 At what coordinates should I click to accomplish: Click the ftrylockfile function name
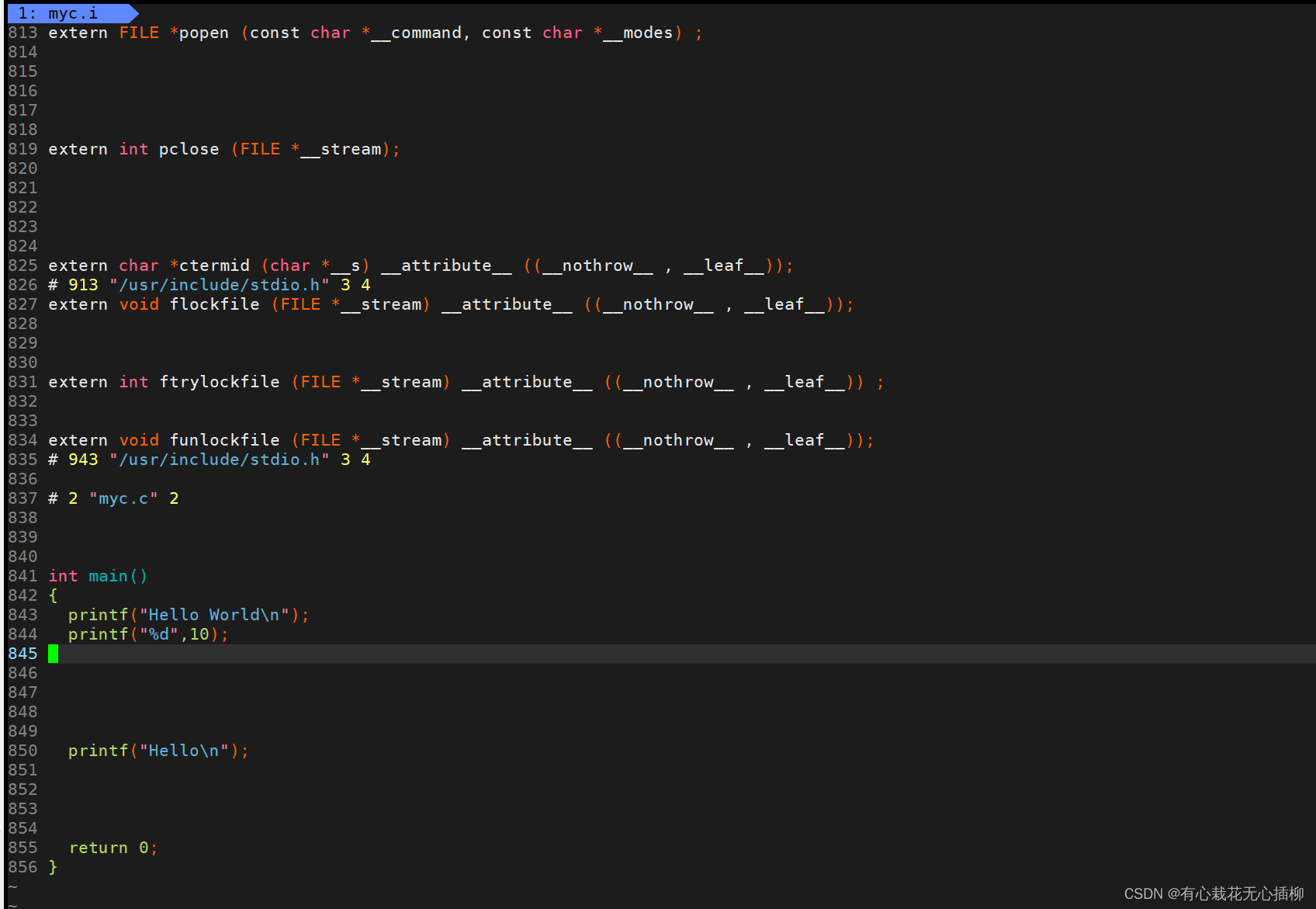220,382
